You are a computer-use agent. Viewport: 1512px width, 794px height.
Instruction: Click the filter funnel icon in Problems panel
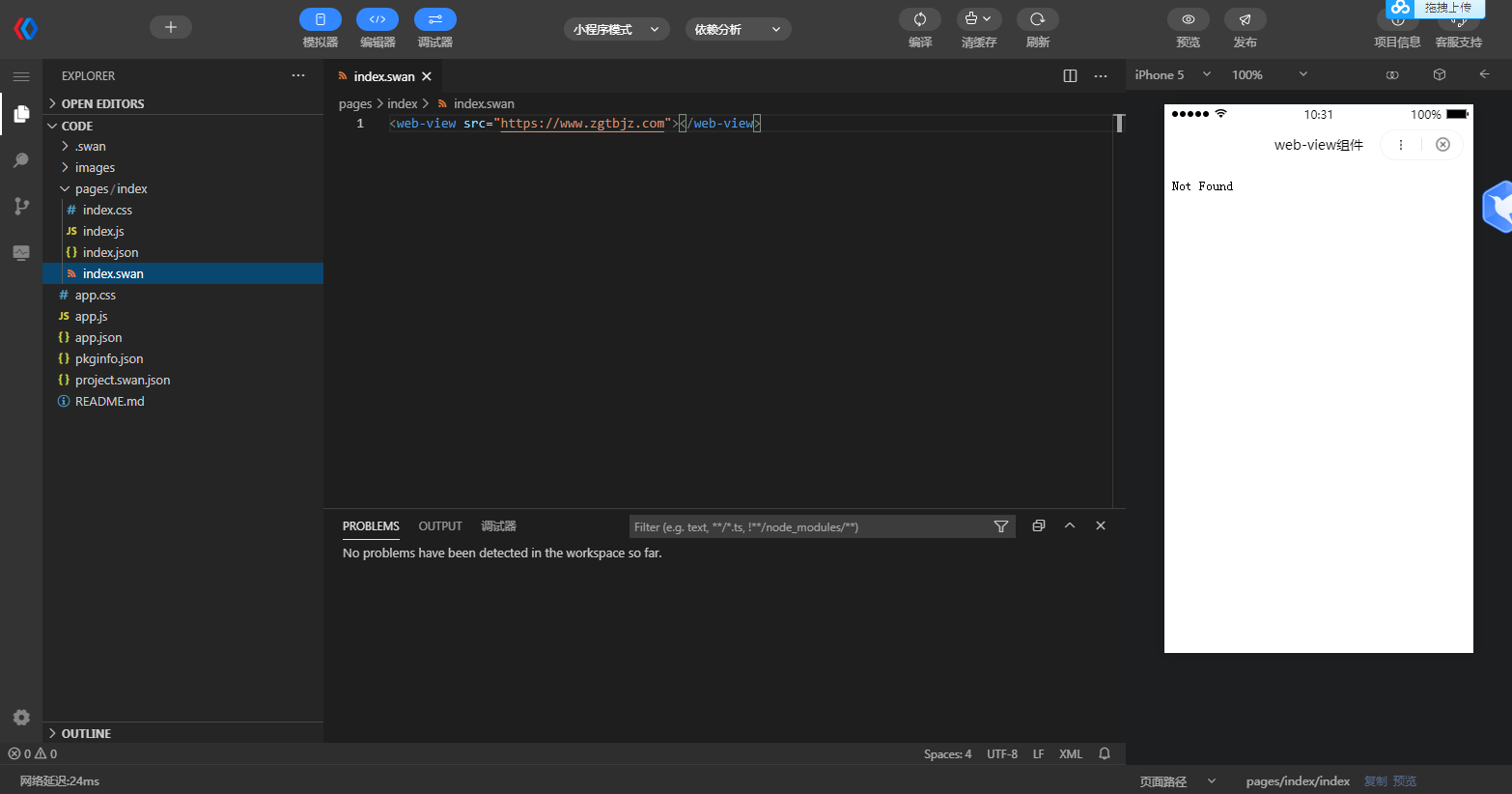coord(1001,526)
